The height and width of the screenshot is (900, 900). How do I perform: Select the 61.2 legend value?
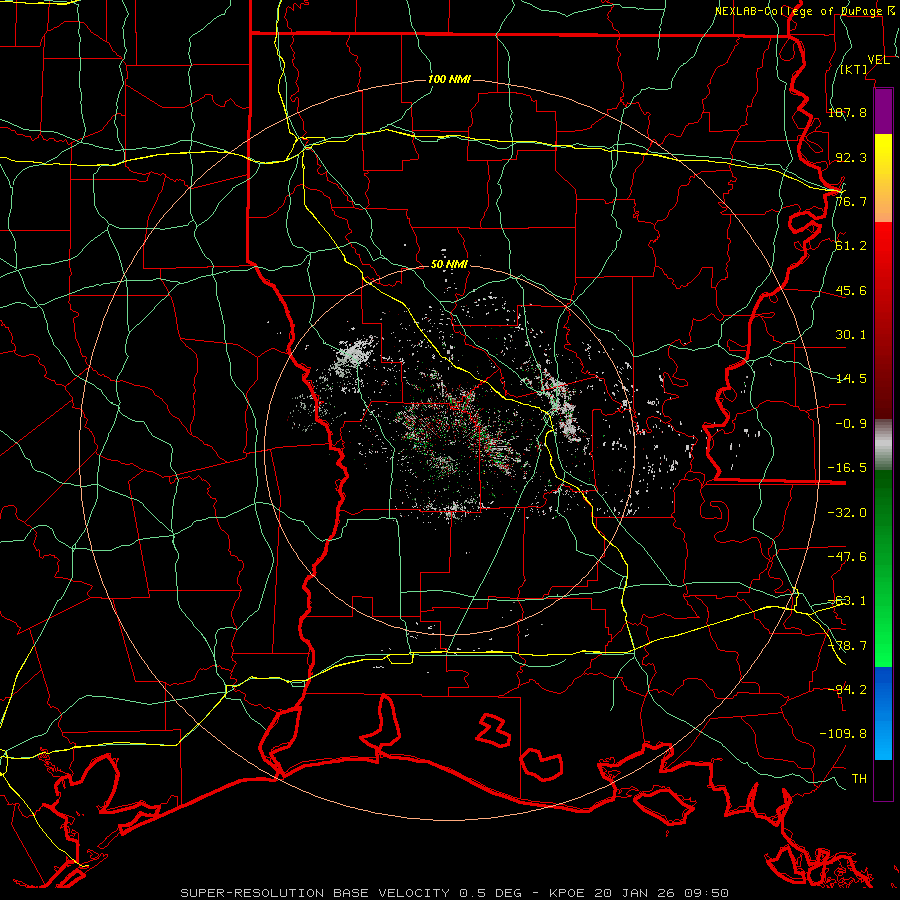coord(851,246)
